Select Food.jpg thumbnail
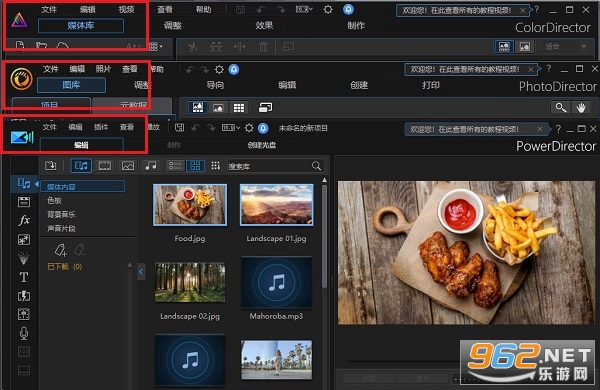Screen dimensions: 600x390 (x=190, y=205)
